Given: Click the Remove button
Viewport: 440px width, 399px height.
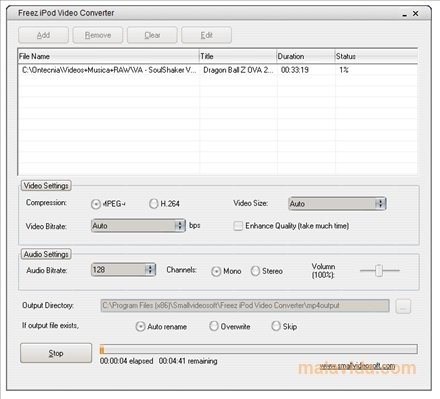Looking at the screenshot, I should coord(98,35).
